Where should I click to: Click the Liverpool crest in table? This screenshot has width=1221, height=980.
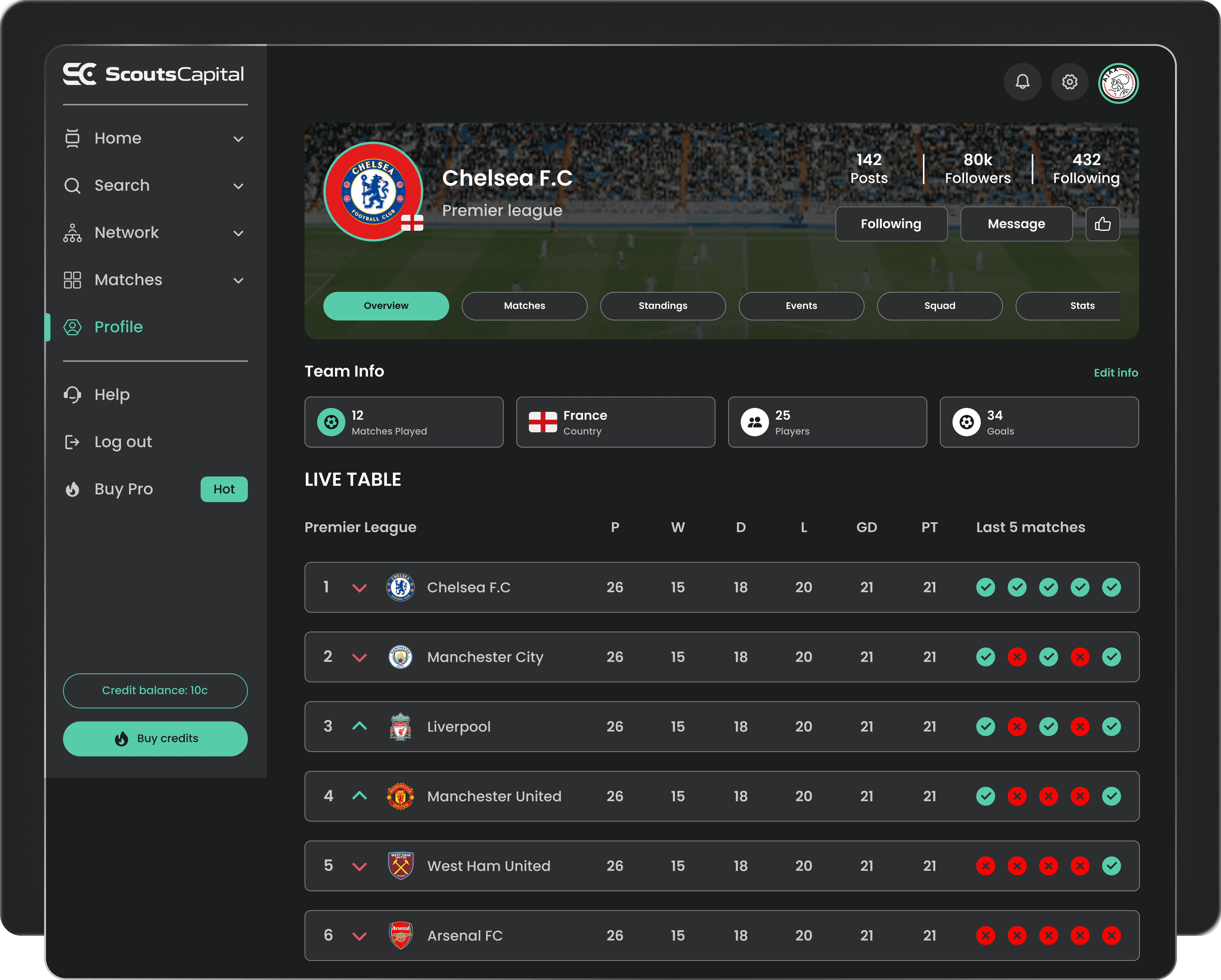point(400,726)
